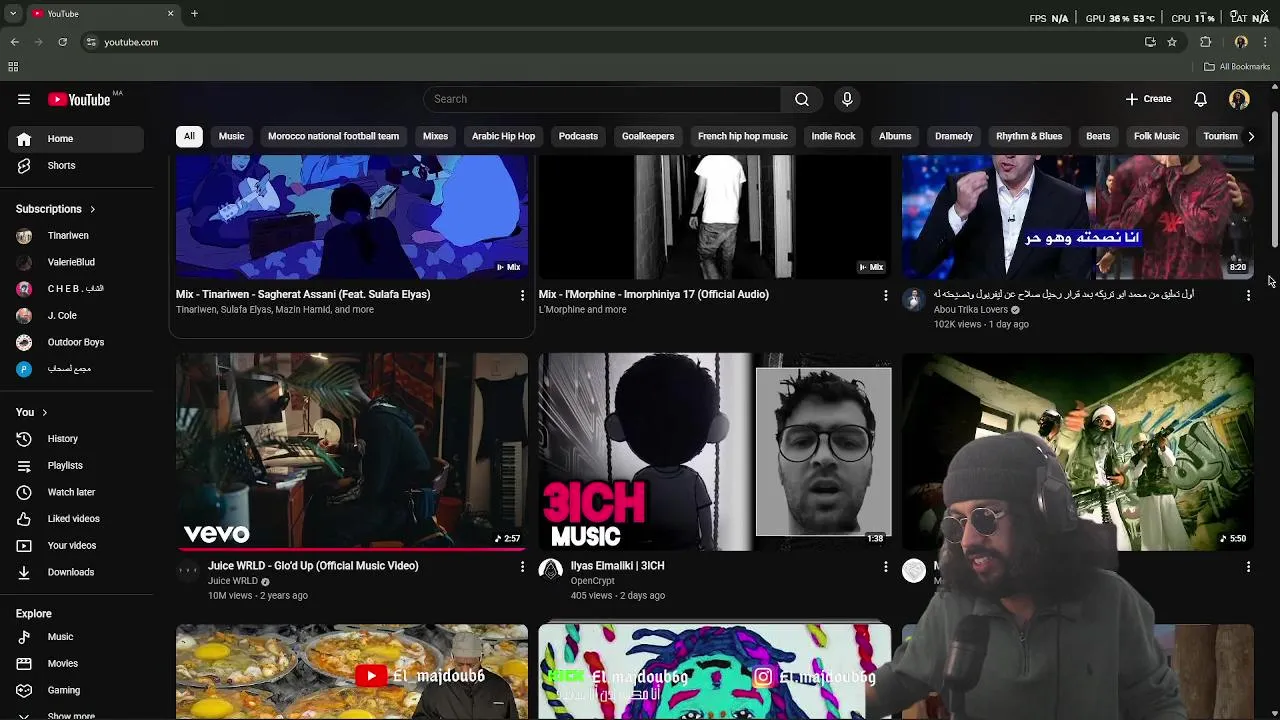Screen dimensions: 1280x720
Task: Open the Chrome profile avatar
Action: tap(1241, 42)
